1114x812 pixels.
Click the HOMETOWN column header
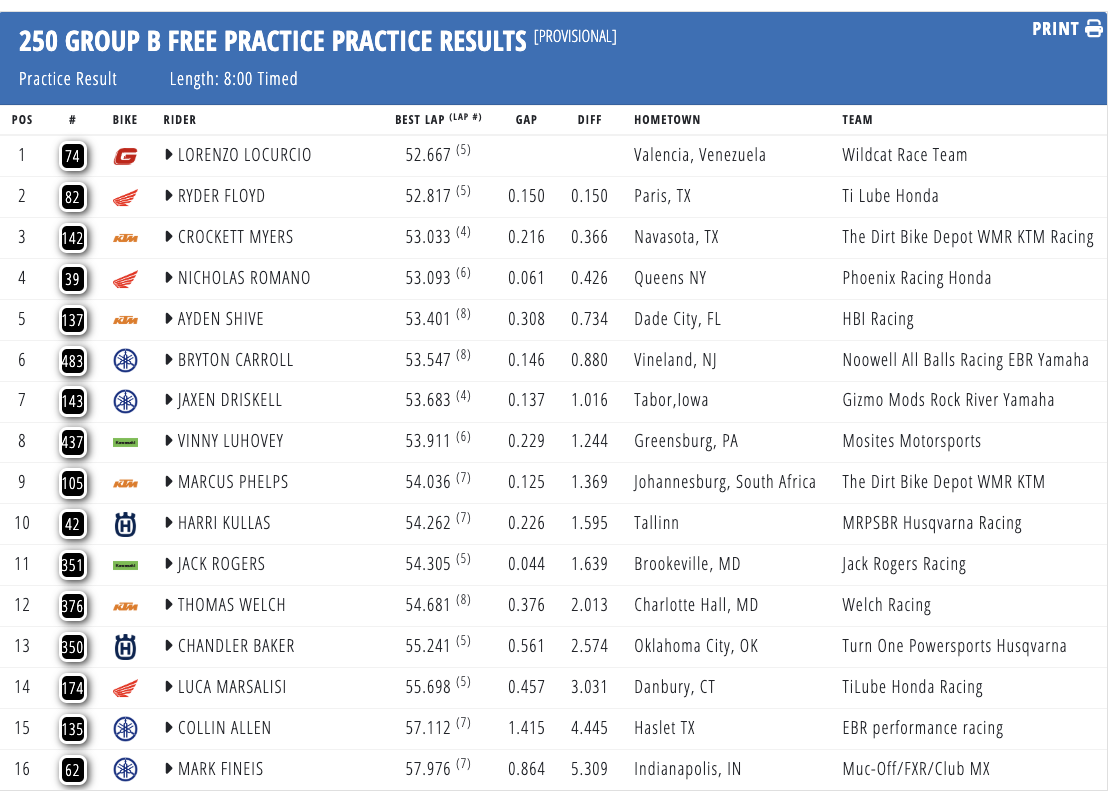(x=667, y=120)
